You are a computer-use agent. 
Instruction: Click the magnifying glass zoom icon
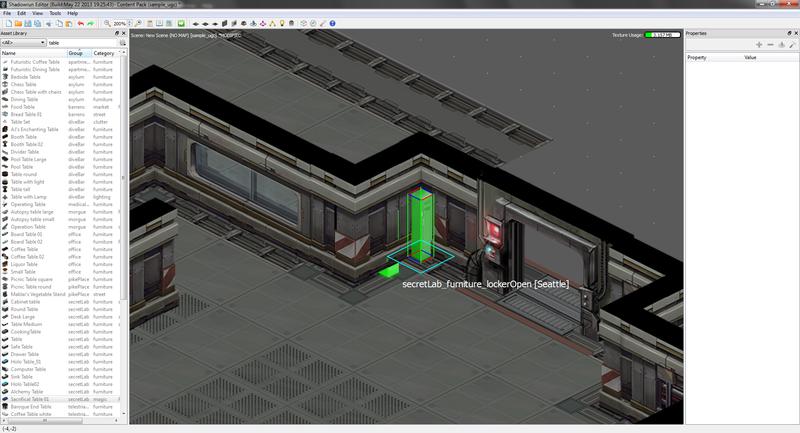[107, 23]
